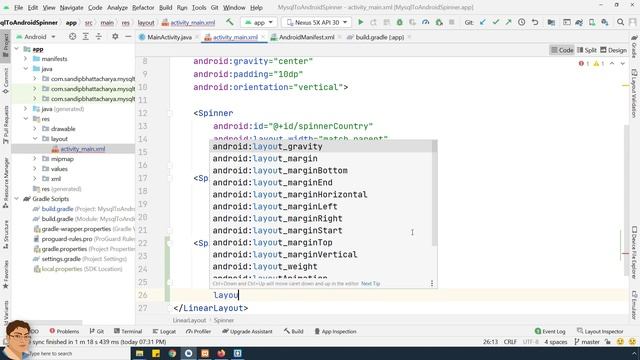Open sticky notes taskbar icon
The image size is (640, 360).
point(156,353)
